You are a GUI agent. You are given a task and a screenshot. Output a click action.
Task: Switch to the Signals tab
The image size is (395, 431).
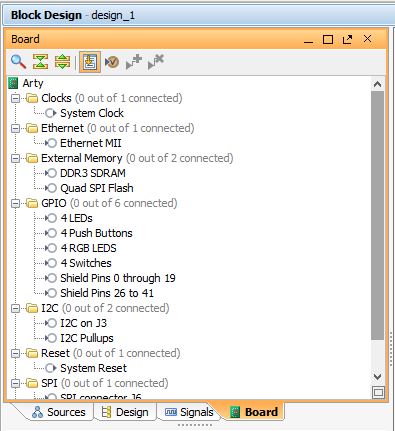(x=189, y=412)
